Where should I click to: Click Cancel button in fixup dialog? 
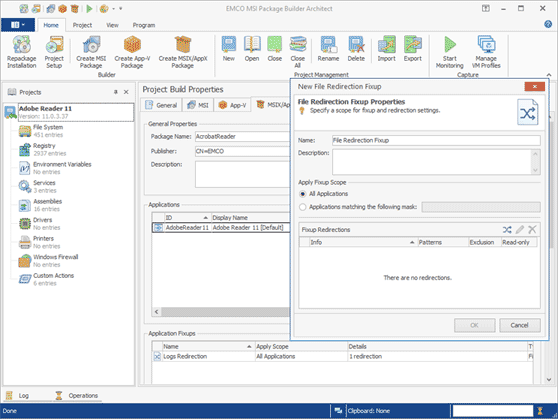tap(520, 325)
